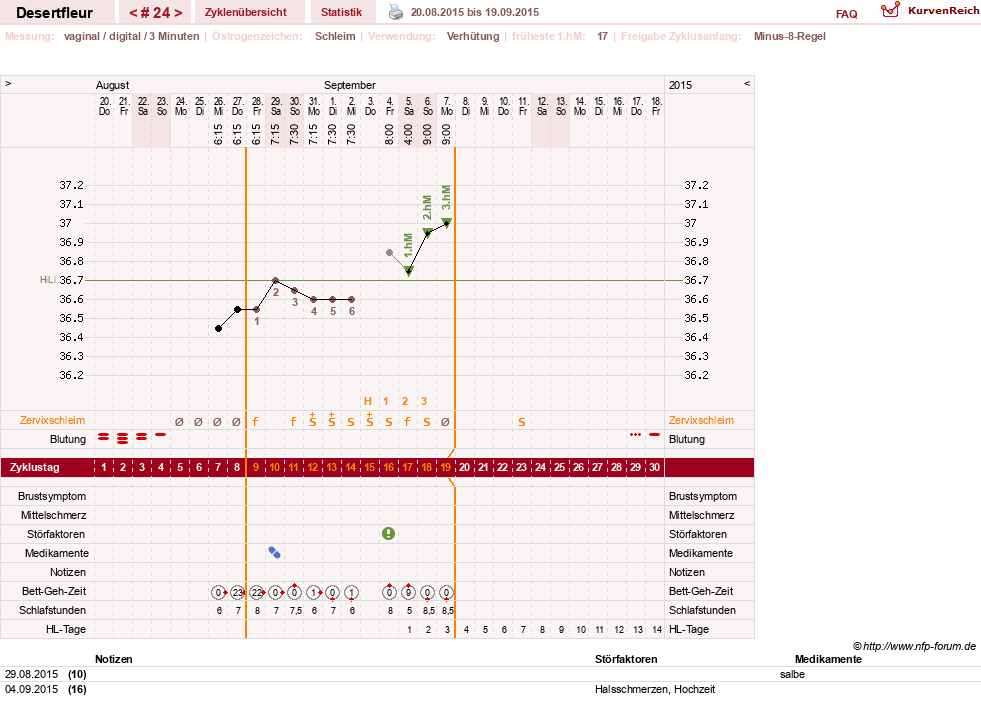Click Bett-Geh-Zeit clock icon showing 23
The image size is (981, 718).
tap(237, 592)
